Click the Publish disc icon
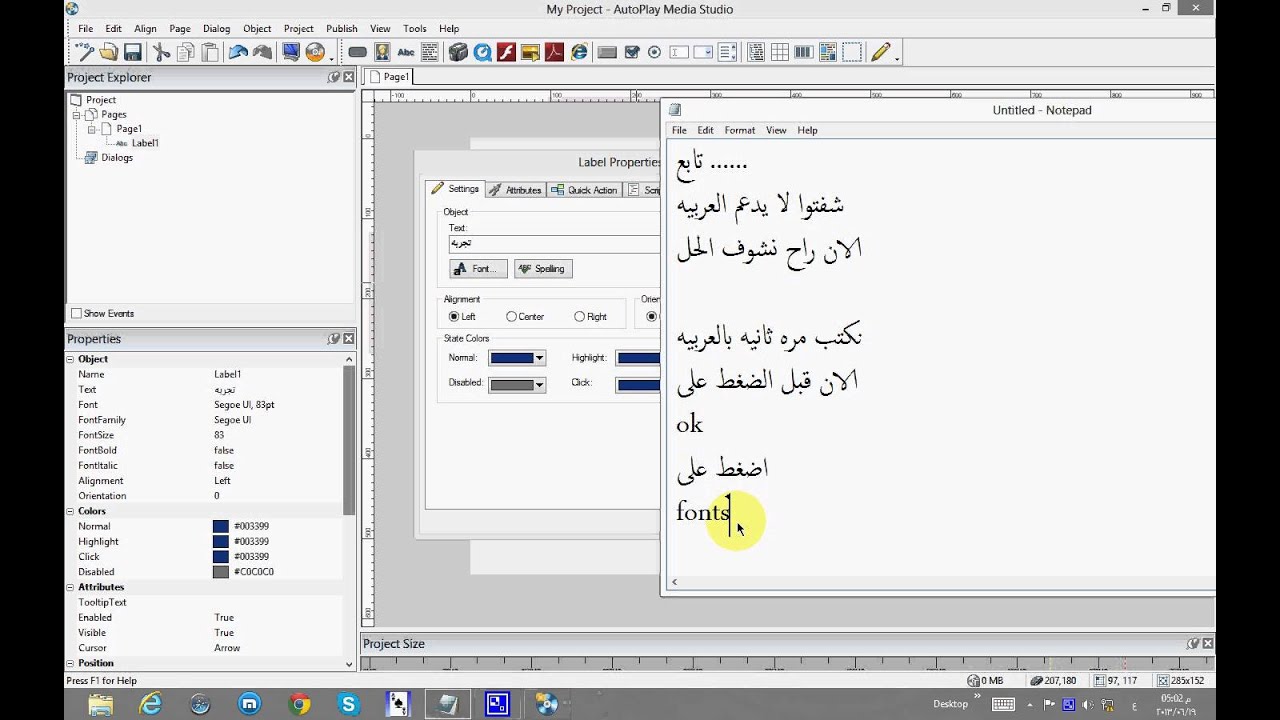The height and width of the screenshot is (720, 1280). point(315,52)
